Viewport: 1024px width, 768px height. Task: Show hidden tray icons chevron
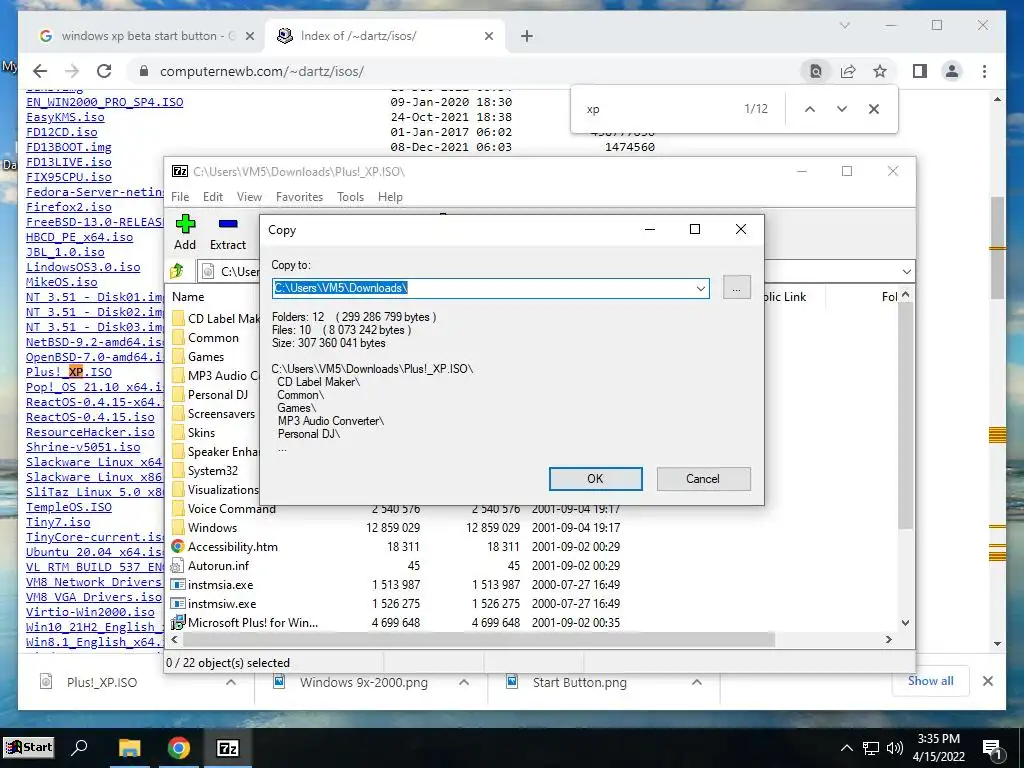click(846, 748)
